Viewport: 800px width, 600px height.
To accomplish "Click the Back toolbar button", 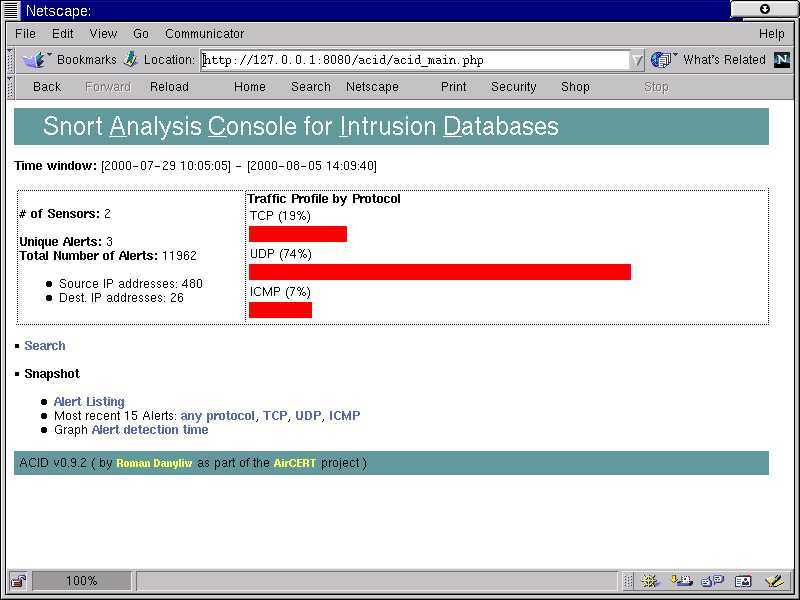I will click(x=47, y=87).
